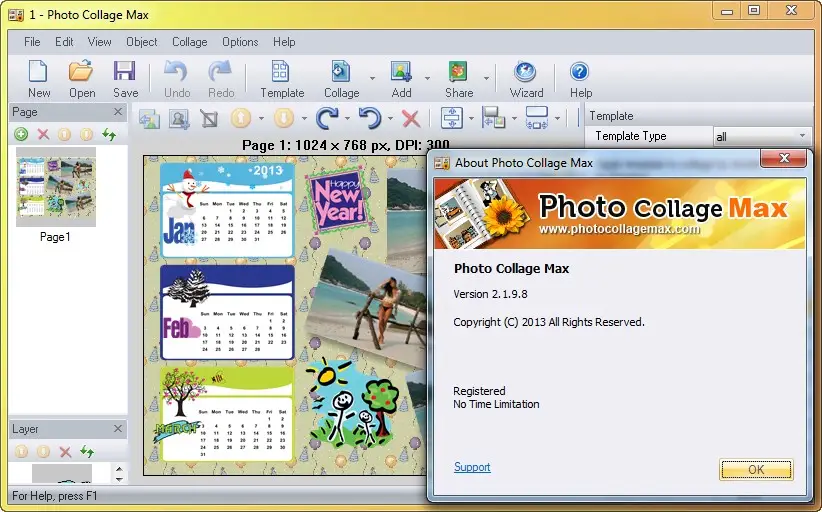
Task: Click the 'Version 2.1.9.8' text
Action: pos(490,294)
